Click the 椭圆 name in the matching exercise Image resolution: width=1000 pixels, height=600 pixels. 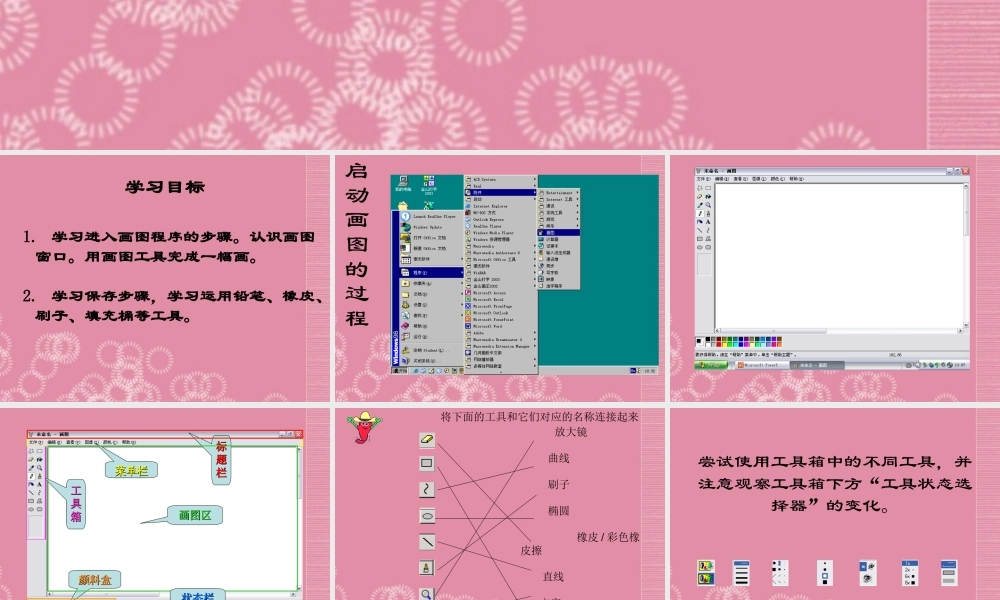click(x=559, y=511)
